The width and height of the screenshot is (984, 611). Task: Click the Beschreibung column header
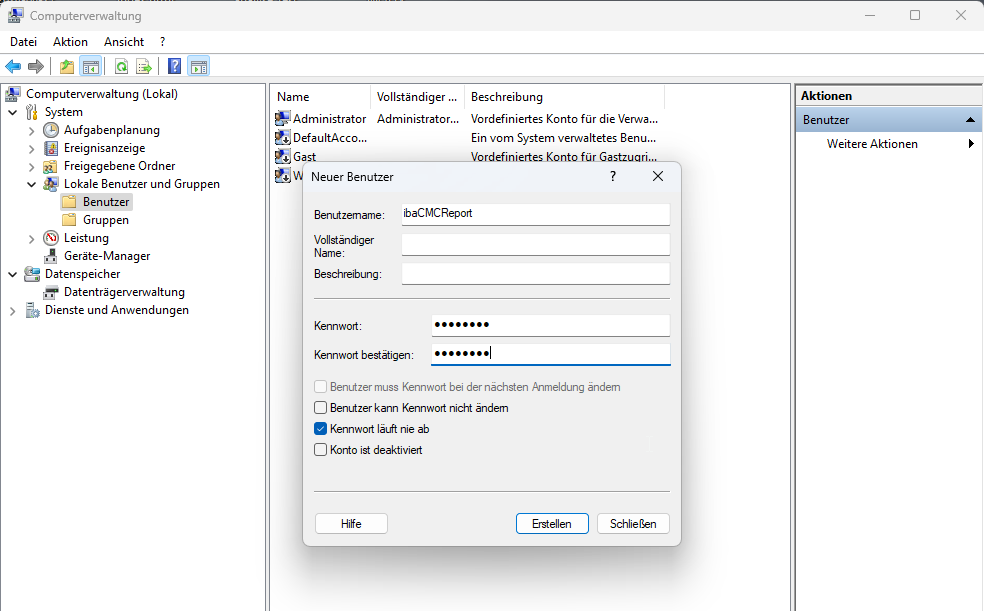point(564,97)
